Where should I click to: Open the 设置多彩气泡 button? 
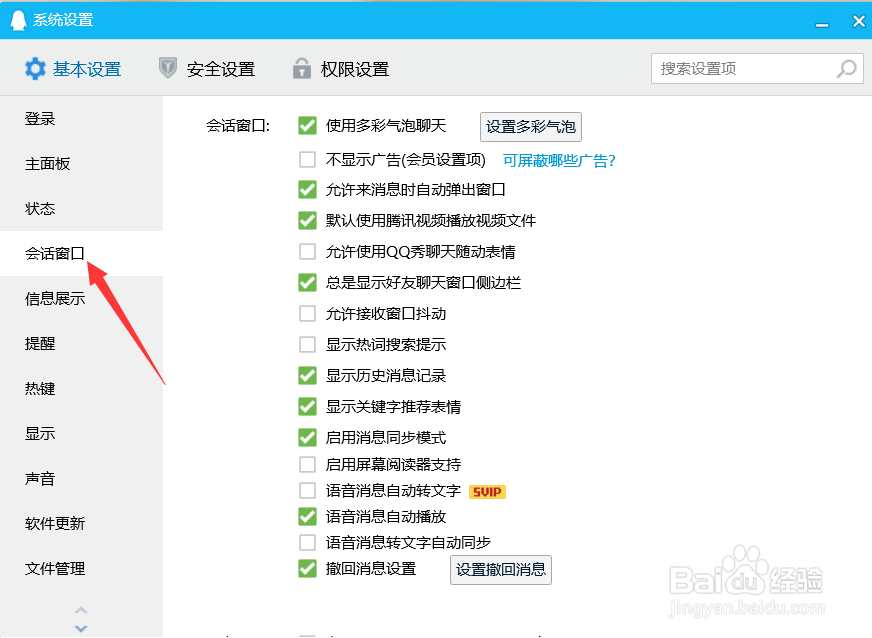(x=531, y=127)
